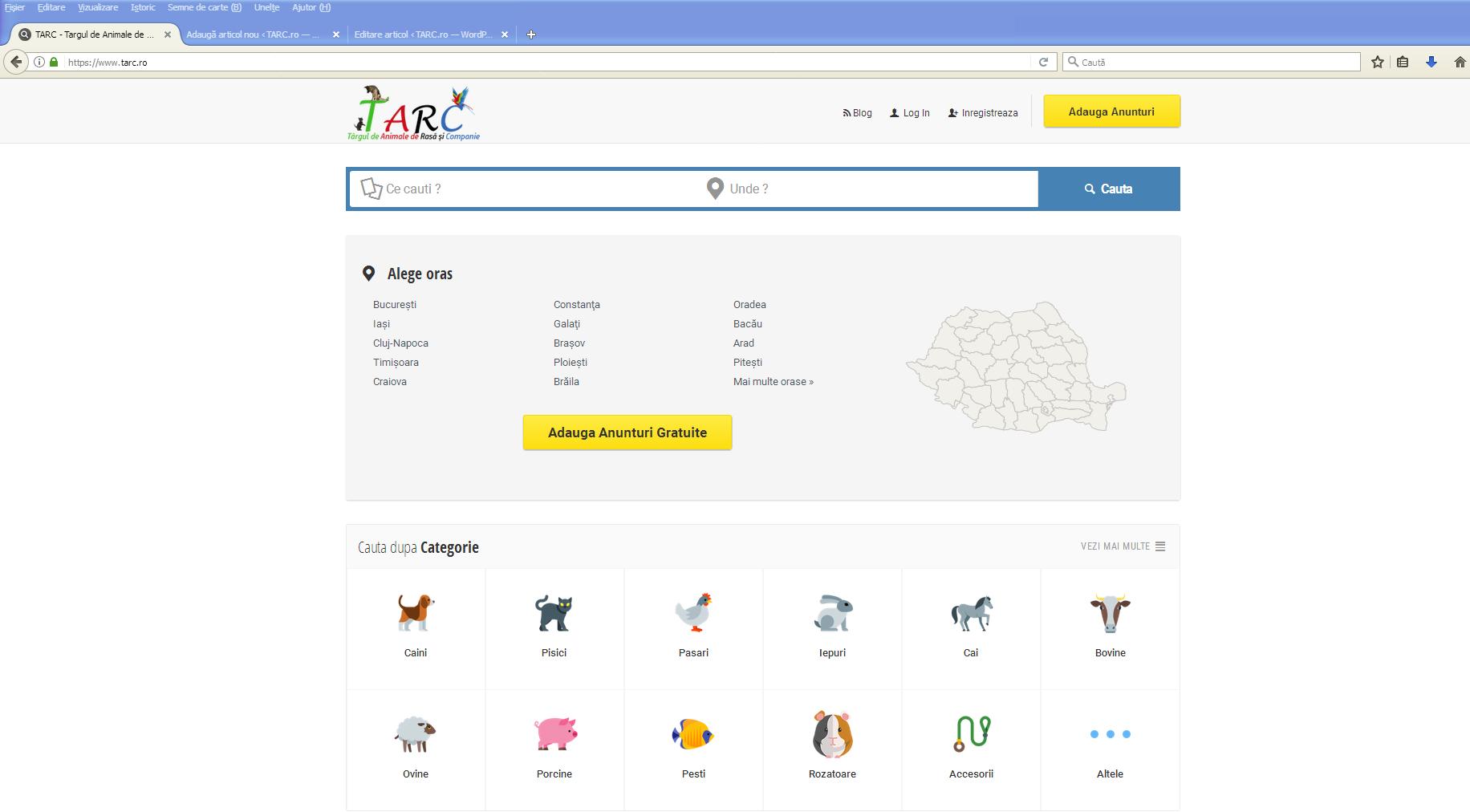Click the Caini dog category icon

point(415,613)
